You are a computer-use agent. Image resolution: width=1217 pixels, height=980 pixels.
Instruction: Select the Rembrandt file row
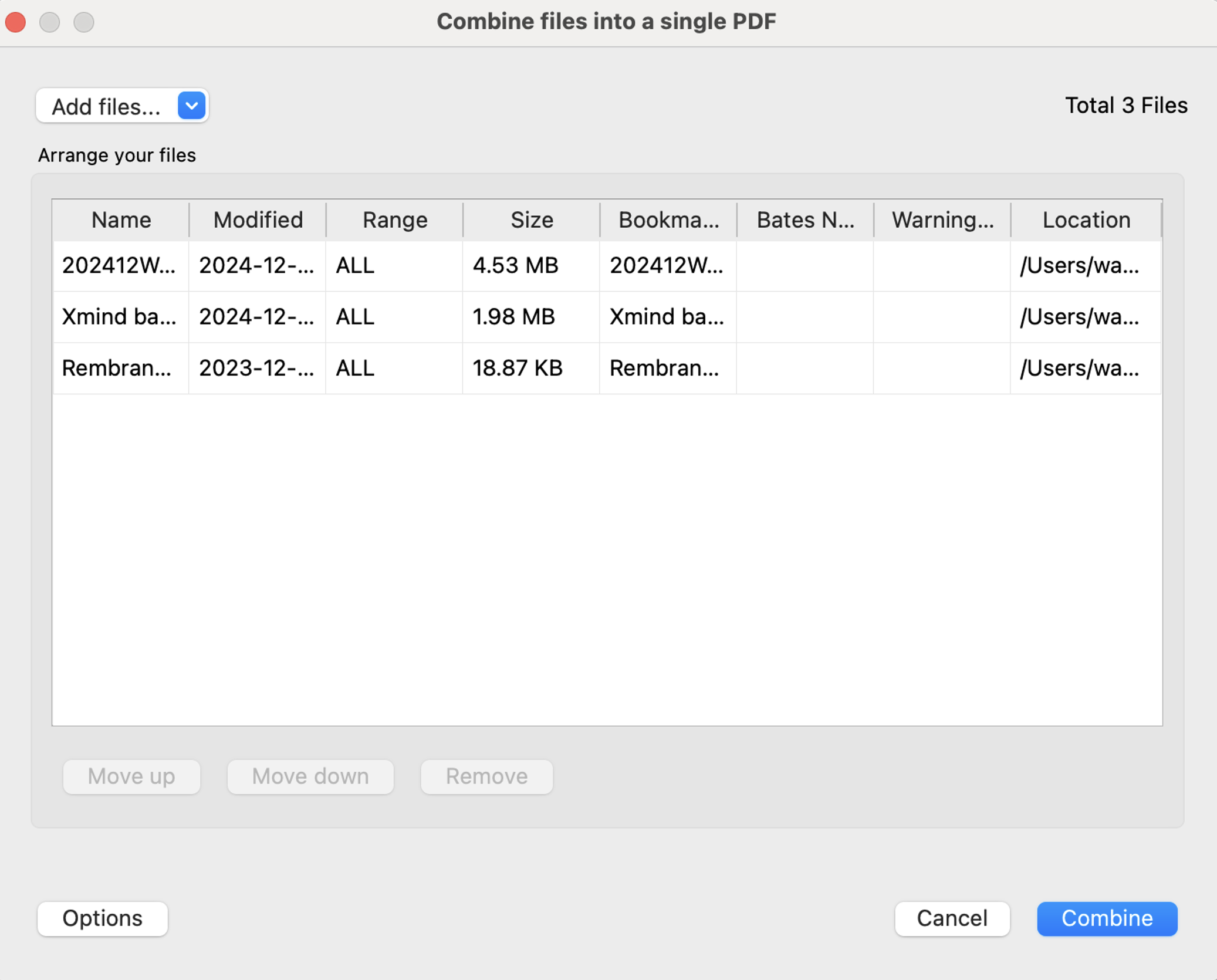coord(117,369)
